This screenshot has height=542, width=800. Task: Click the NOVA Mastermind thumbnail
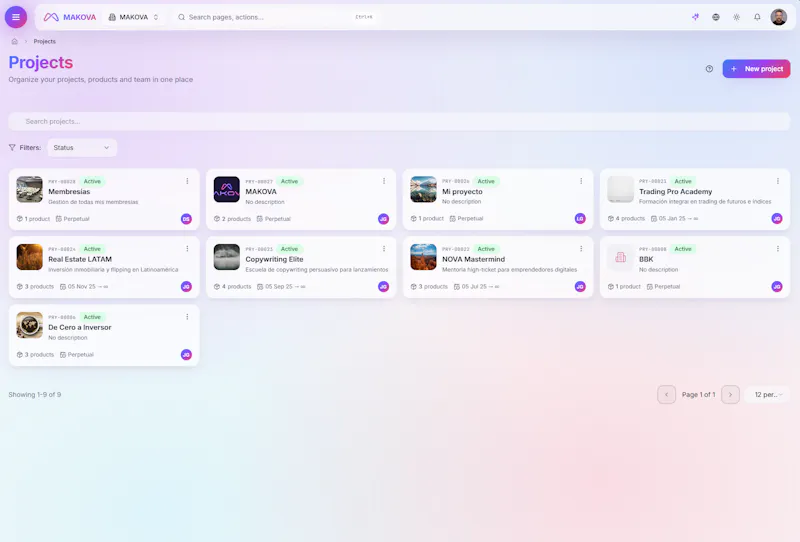click(x=423, y=257)
